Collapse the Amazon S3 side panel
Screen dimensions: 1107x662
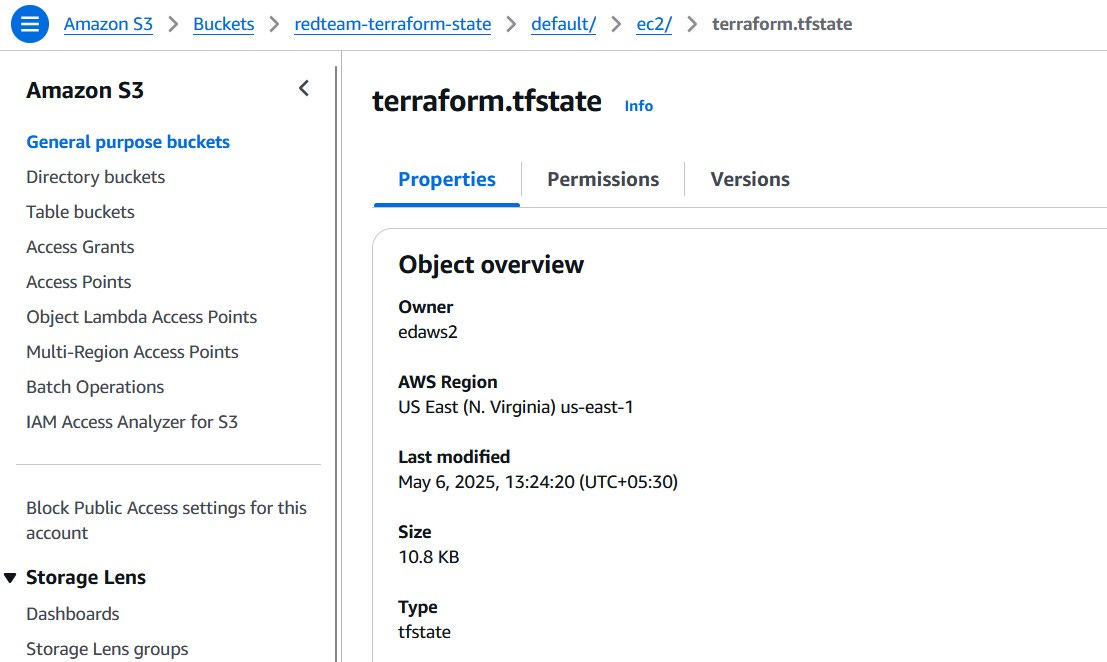pyautogui.click(x=304, y=88)
